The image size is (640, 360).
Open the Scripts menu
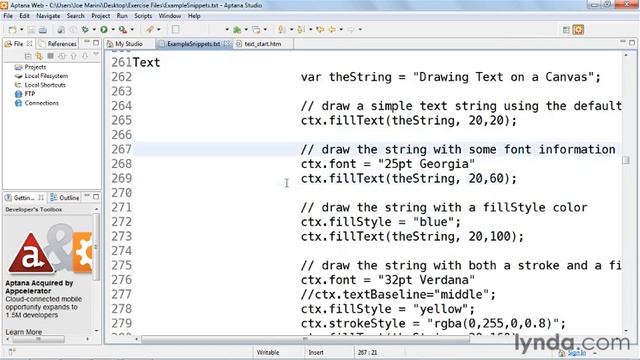point(143,16)
